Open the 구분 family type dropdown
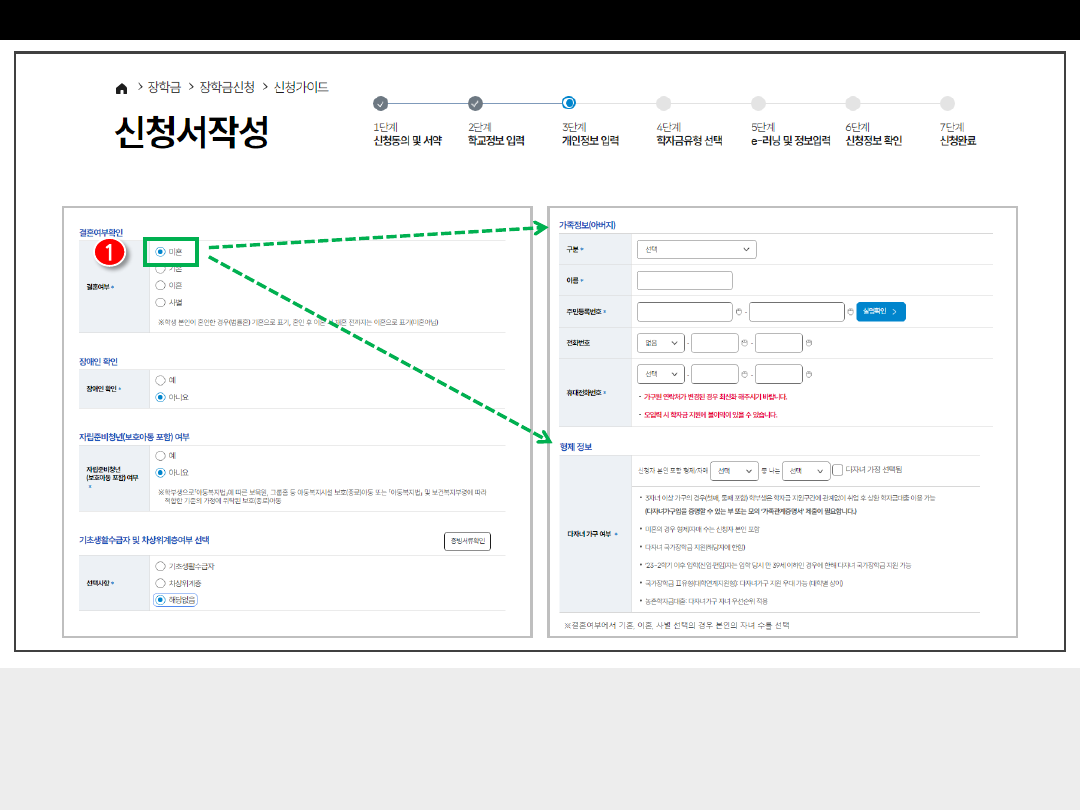The image size is (1080, 810). (x=696, y=249)
